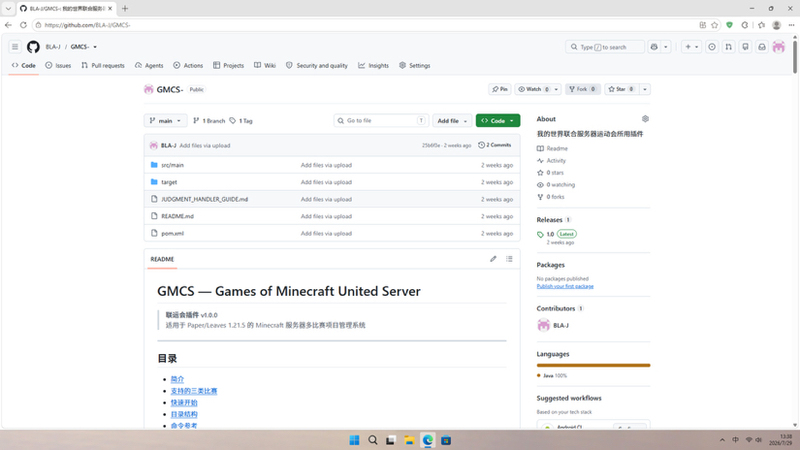This screenshot has width=800, height=450.
Task: Expand the main branch selector
Action: (165, 121)
